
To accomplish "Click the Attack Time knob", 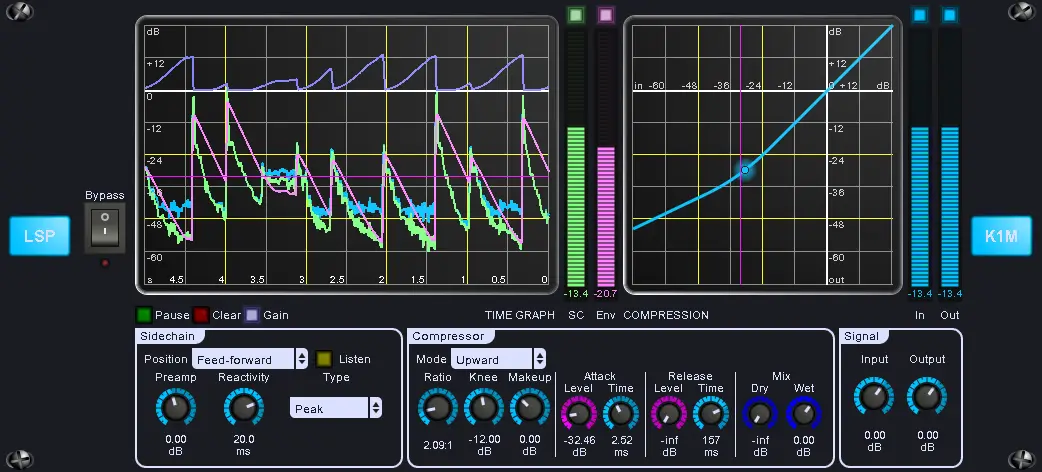I will pos(621,413).
